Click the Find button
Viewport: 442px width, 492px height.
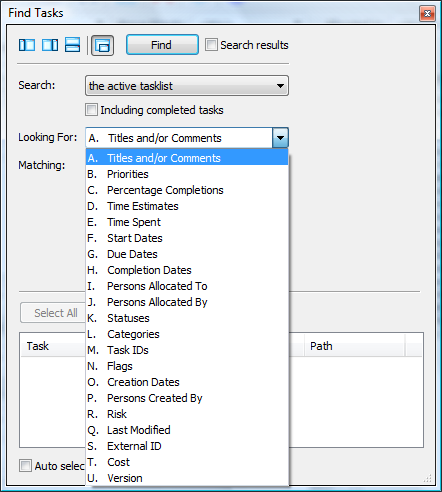(x=162, y=45)
